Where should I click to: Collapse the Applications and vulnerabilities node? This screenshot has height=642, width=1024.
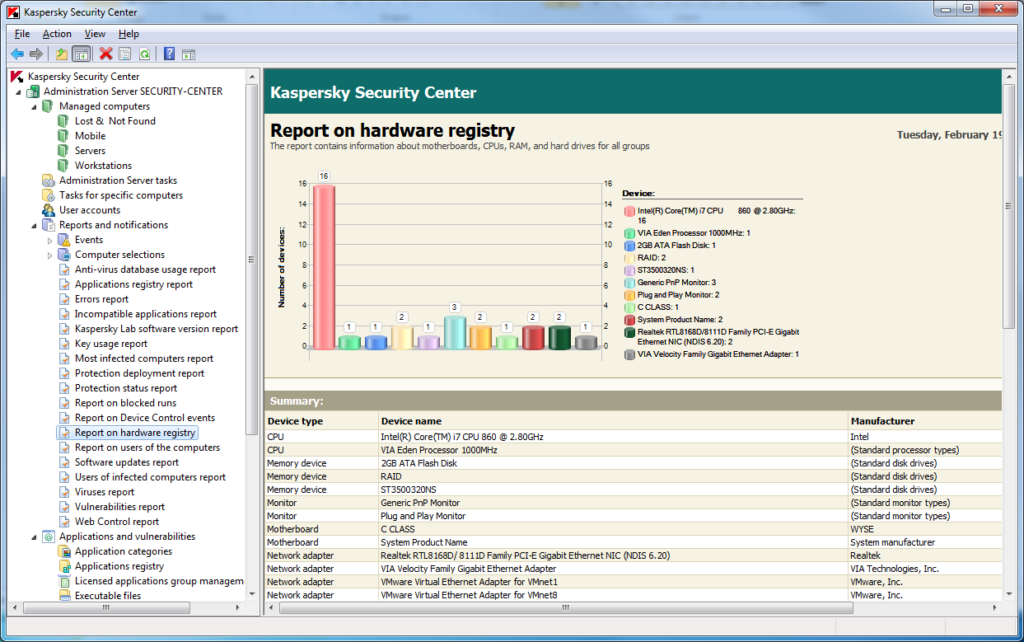(34, 538)
